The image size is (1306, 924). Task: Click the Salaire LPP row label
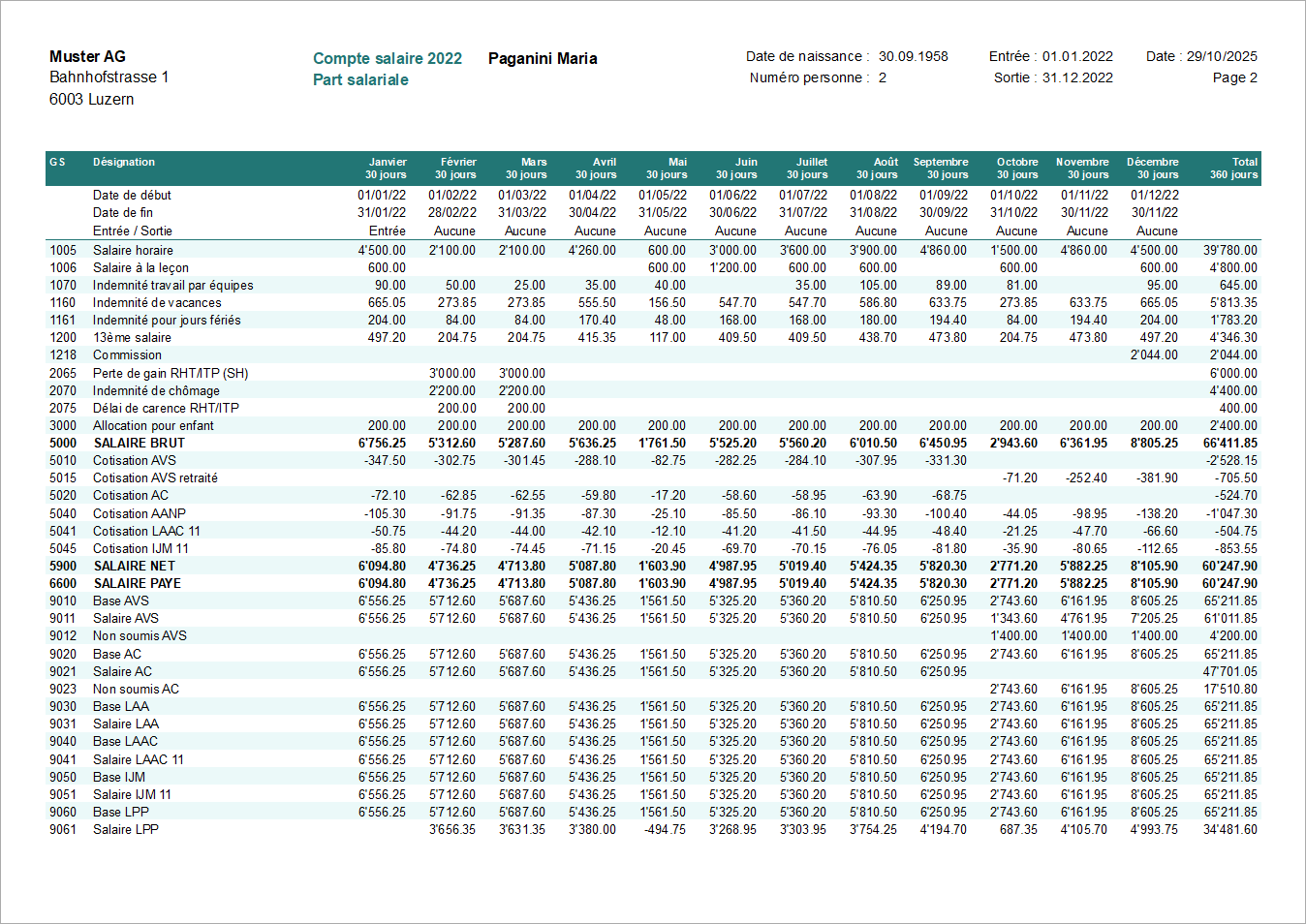[x=125, y=829]
